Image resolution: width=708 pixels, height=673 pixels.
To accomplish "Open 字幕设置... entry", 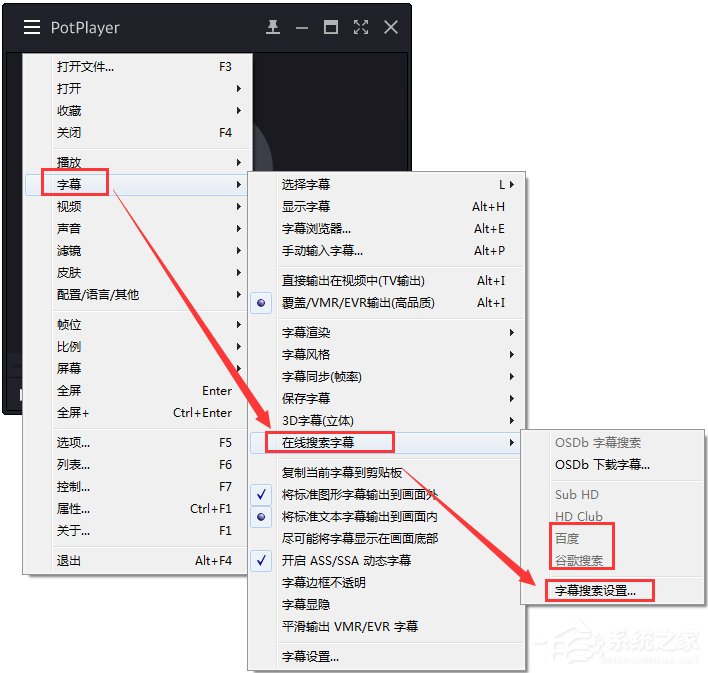I will click(x=387, y=657).
